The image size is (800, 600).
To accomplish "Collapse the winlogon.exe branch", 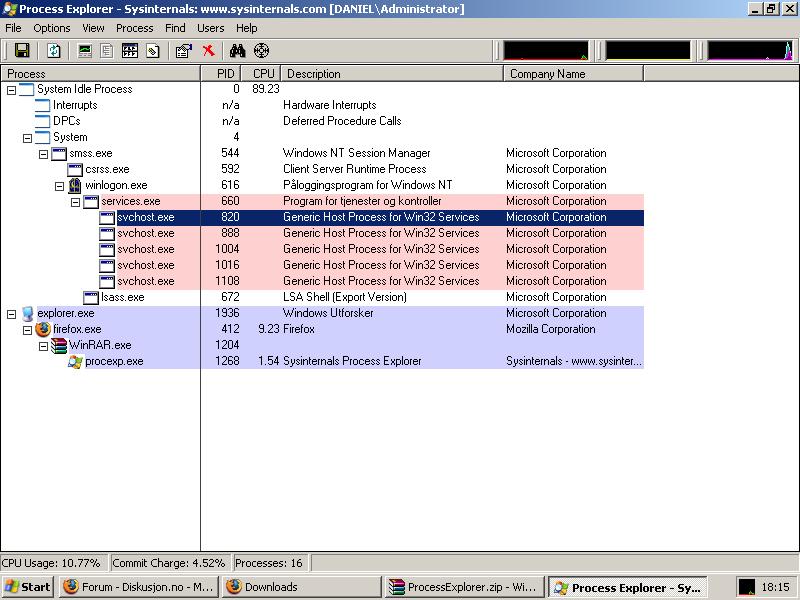I will tap(59, 186).
